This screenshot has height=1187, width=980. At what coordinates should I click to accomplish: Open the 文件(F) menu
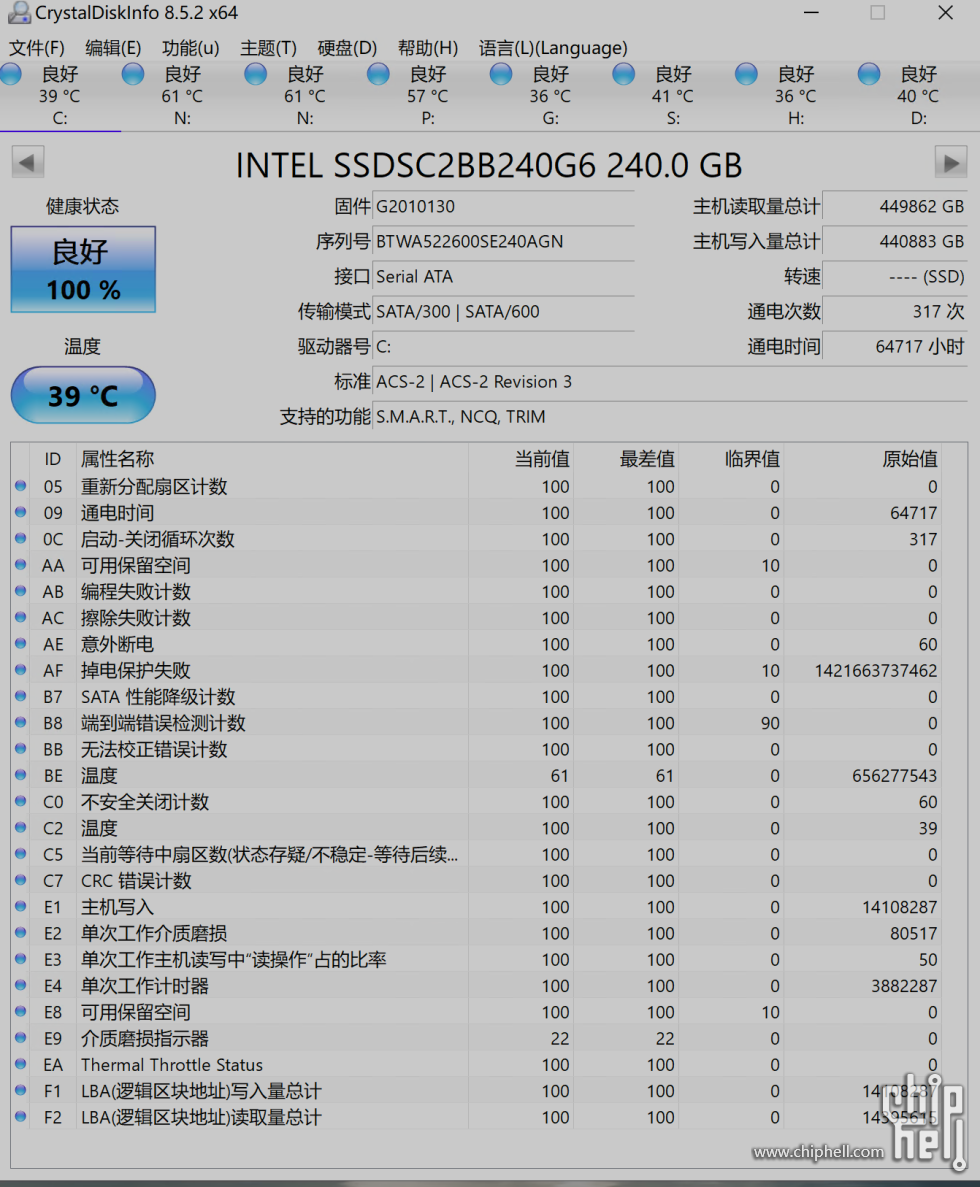click(x=36, y=48)
